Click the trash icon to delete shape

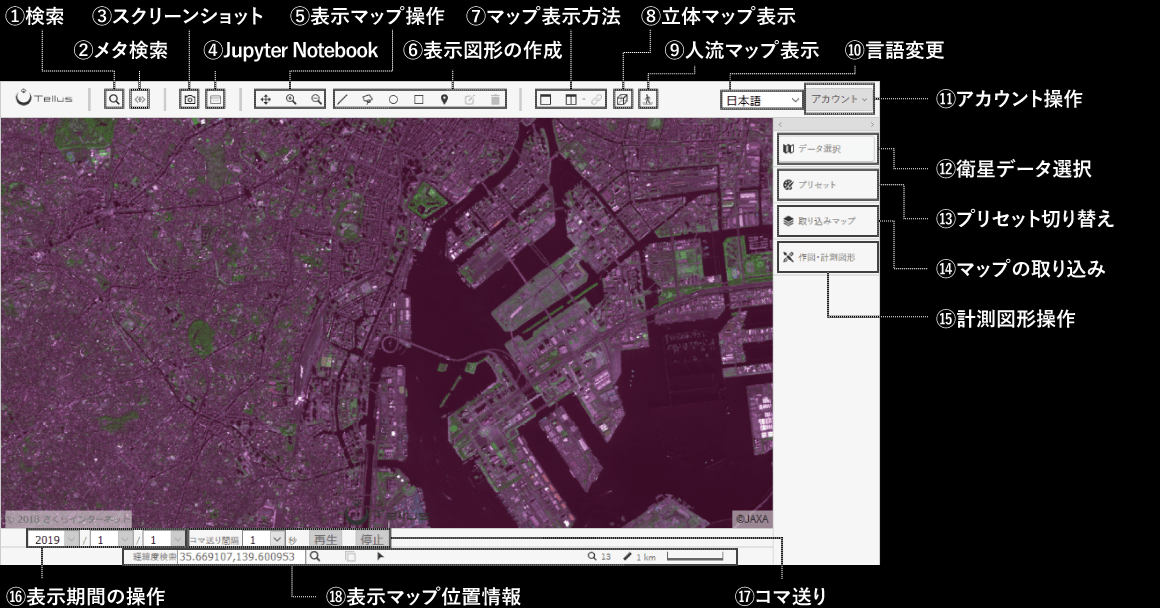495,99
